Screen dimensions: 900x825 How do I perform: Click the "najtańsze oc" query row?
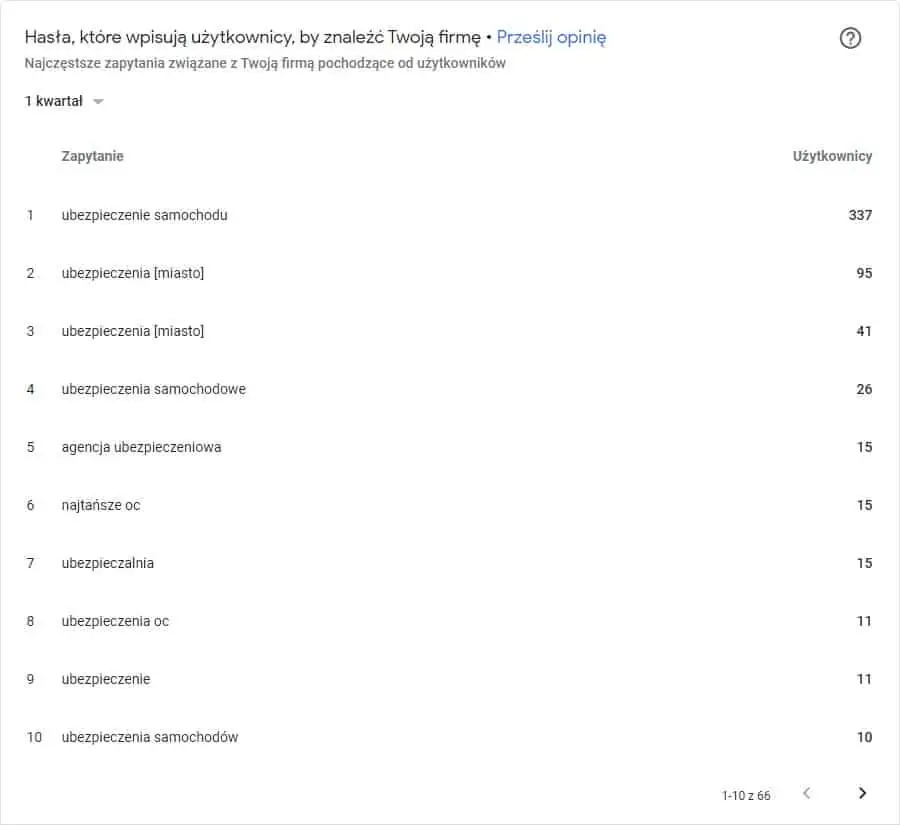coord(449,505)
